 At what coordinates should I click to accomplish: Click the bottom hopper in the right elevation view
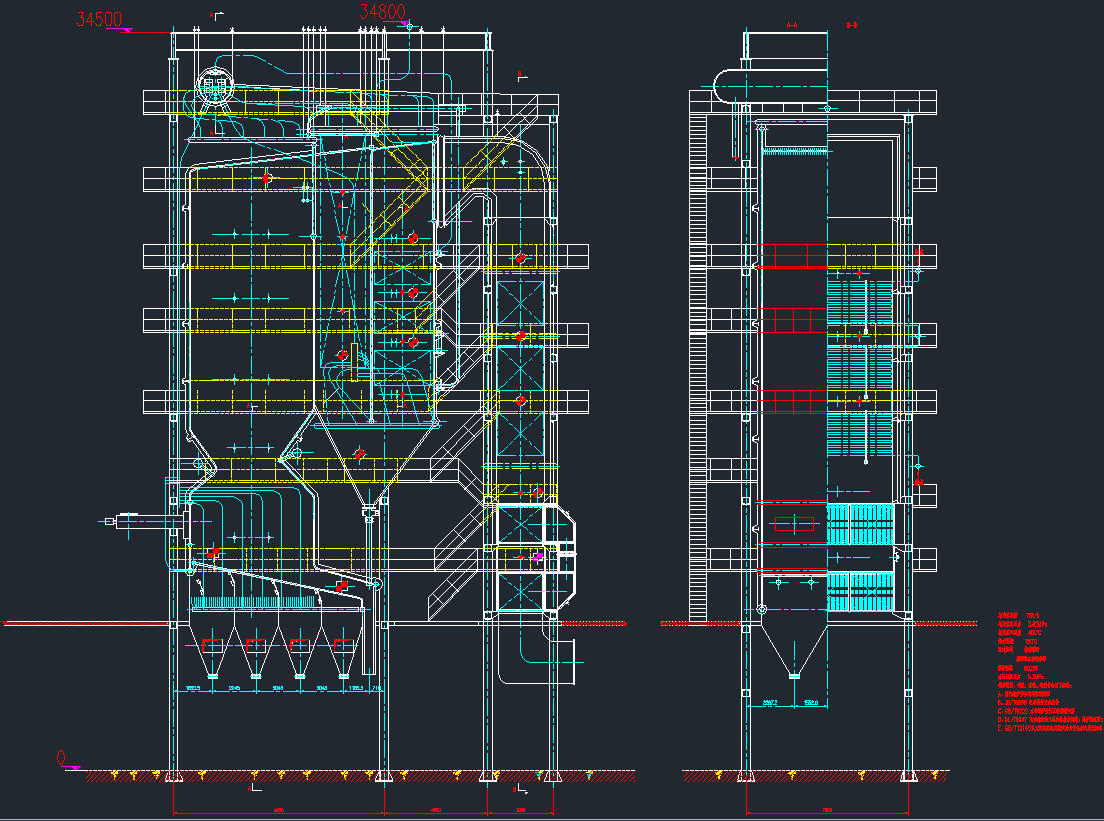point(793,650)
